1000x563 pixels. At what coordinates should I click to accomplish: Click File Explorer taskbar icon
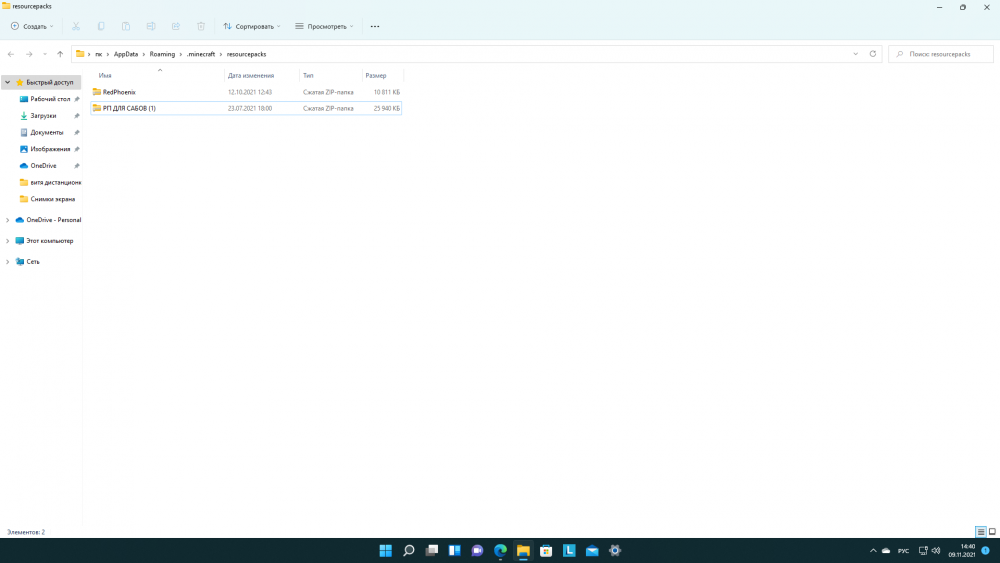point(524,550)
